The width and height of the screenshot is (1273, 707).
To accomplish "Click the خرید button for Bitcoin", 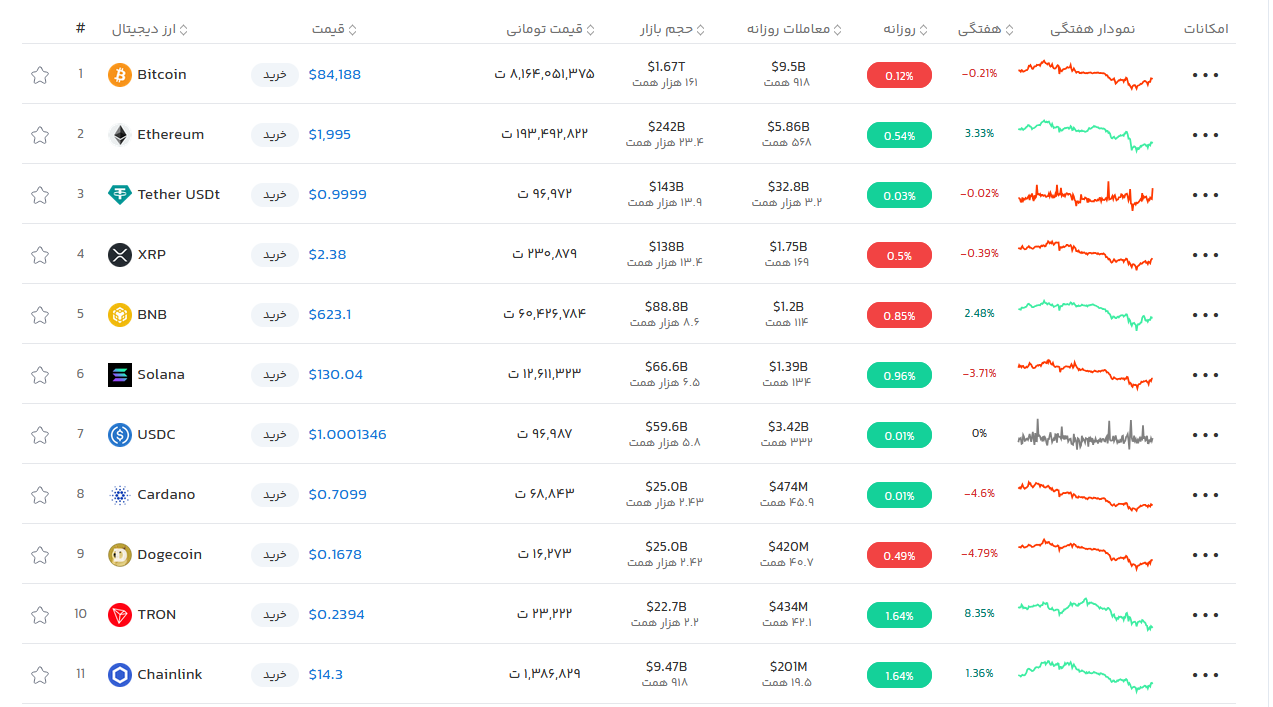I will pyautogui.click(x=274, y=75).
